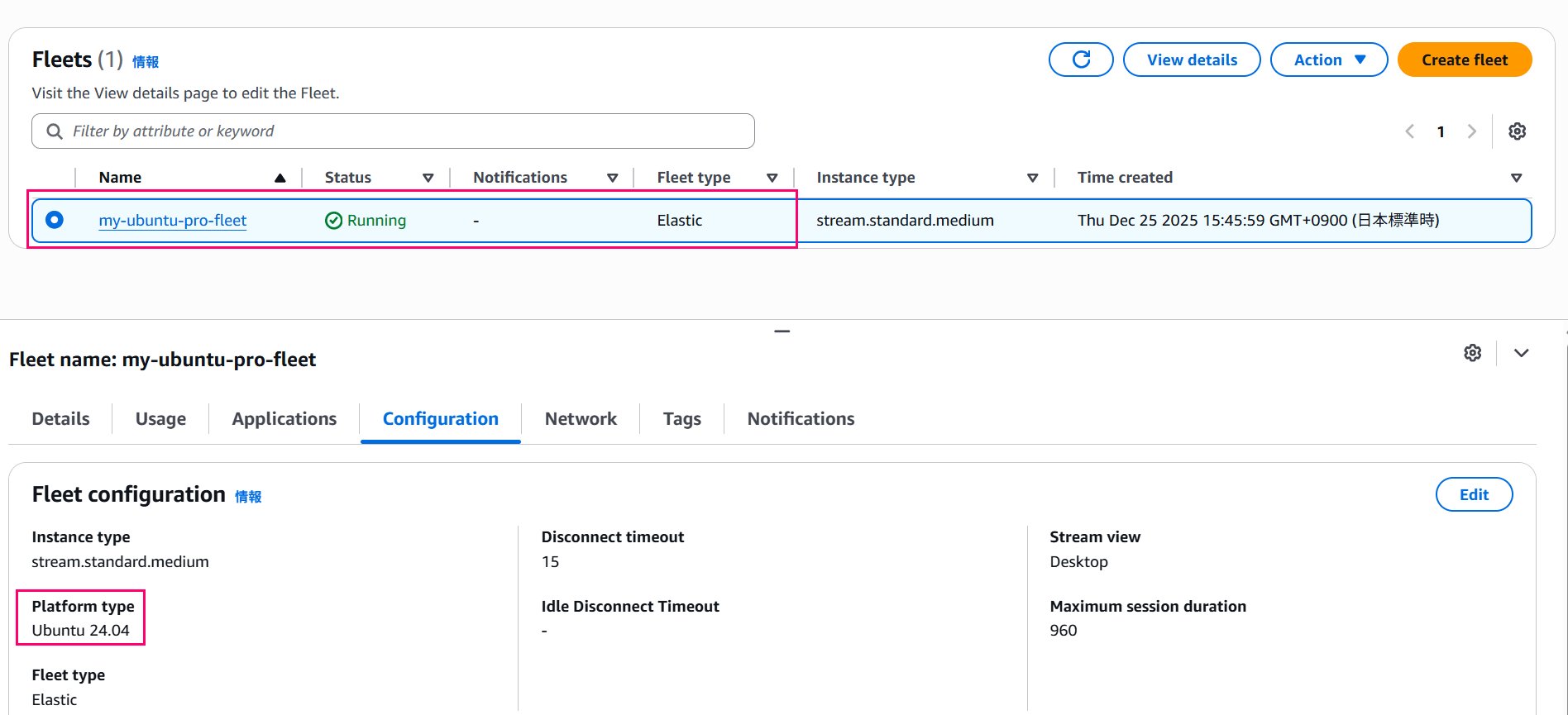Focus the Filter by attribute input

393,131
